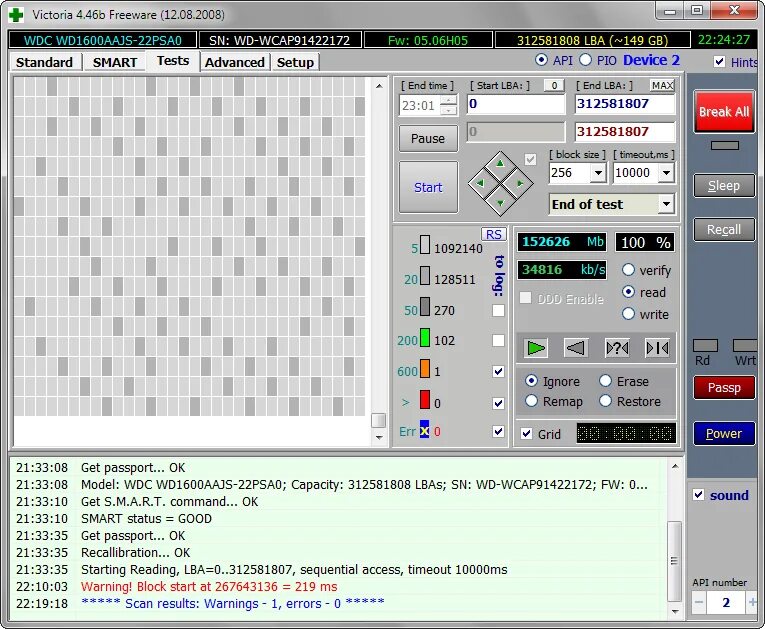Switch to the SMART tab
765x629 pixels.
tap(115, 62)
